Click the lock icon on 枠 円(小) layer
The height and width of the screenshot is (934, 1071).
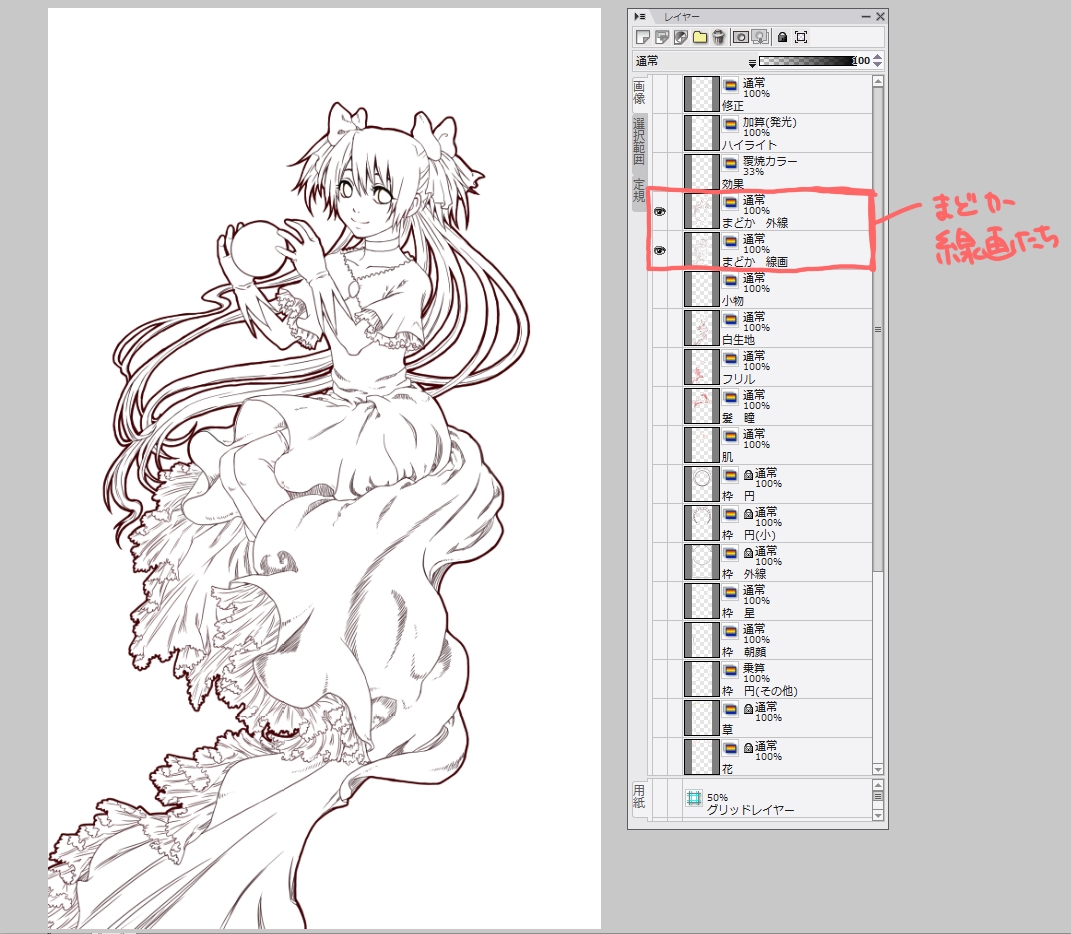pyautogui.click(x=748, y=513)
